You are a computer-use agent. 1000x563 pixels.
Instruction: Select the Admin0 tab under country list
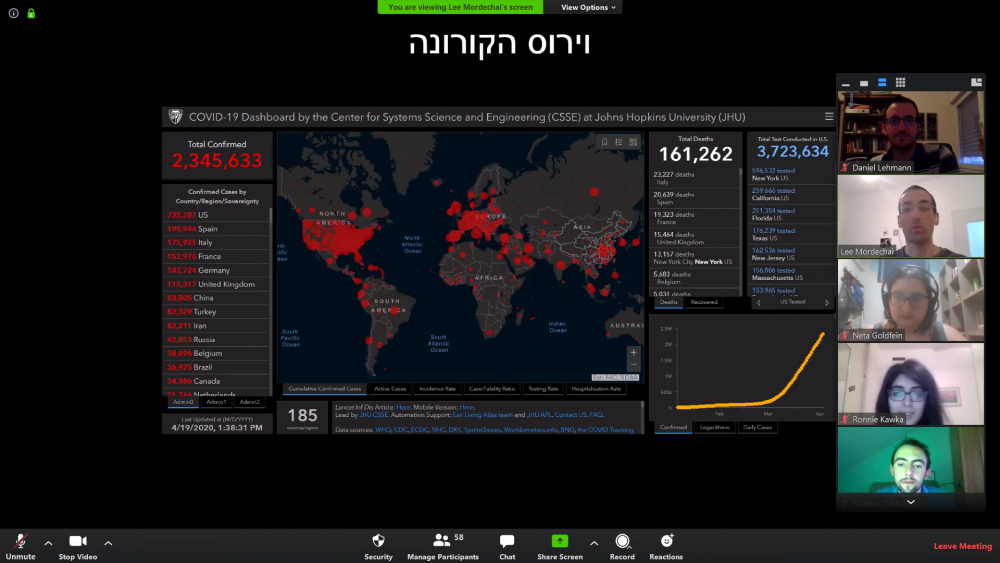coord(183,402)
